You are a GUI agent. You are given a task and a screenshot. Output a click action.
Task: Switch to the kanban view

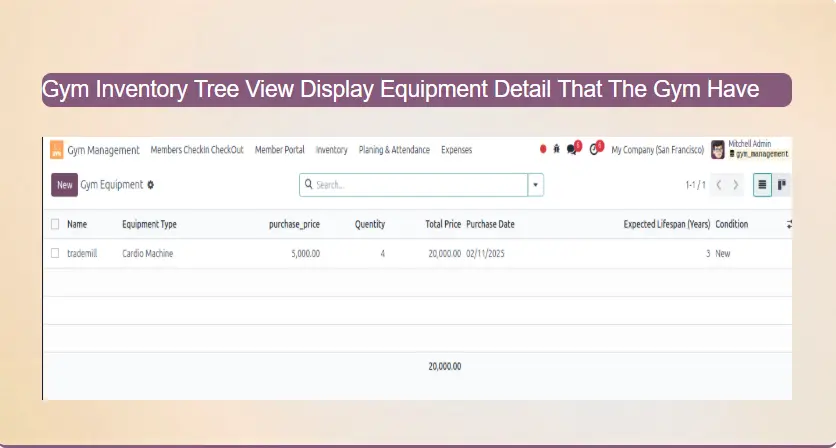[782, 185]
